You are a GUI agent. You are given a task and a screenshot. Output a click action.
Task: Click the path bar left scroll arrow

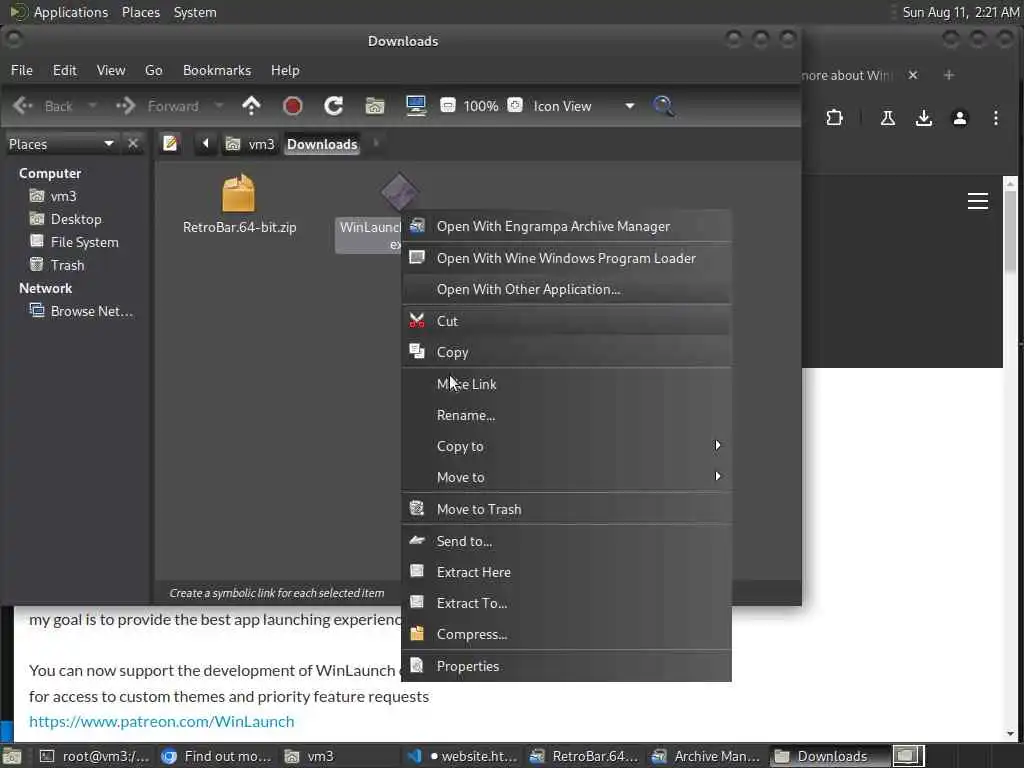(x=205, y=144)
